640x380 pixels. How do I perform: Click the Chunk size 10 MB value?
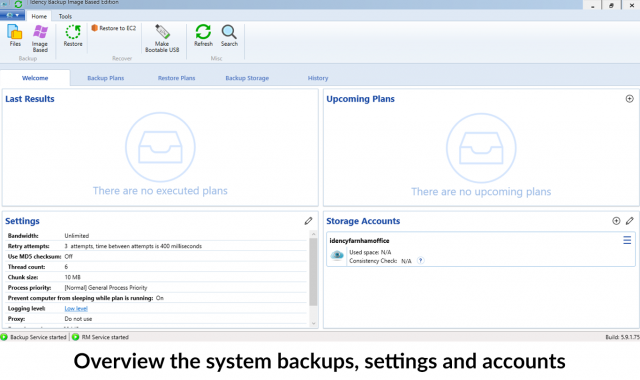point(73,277)
